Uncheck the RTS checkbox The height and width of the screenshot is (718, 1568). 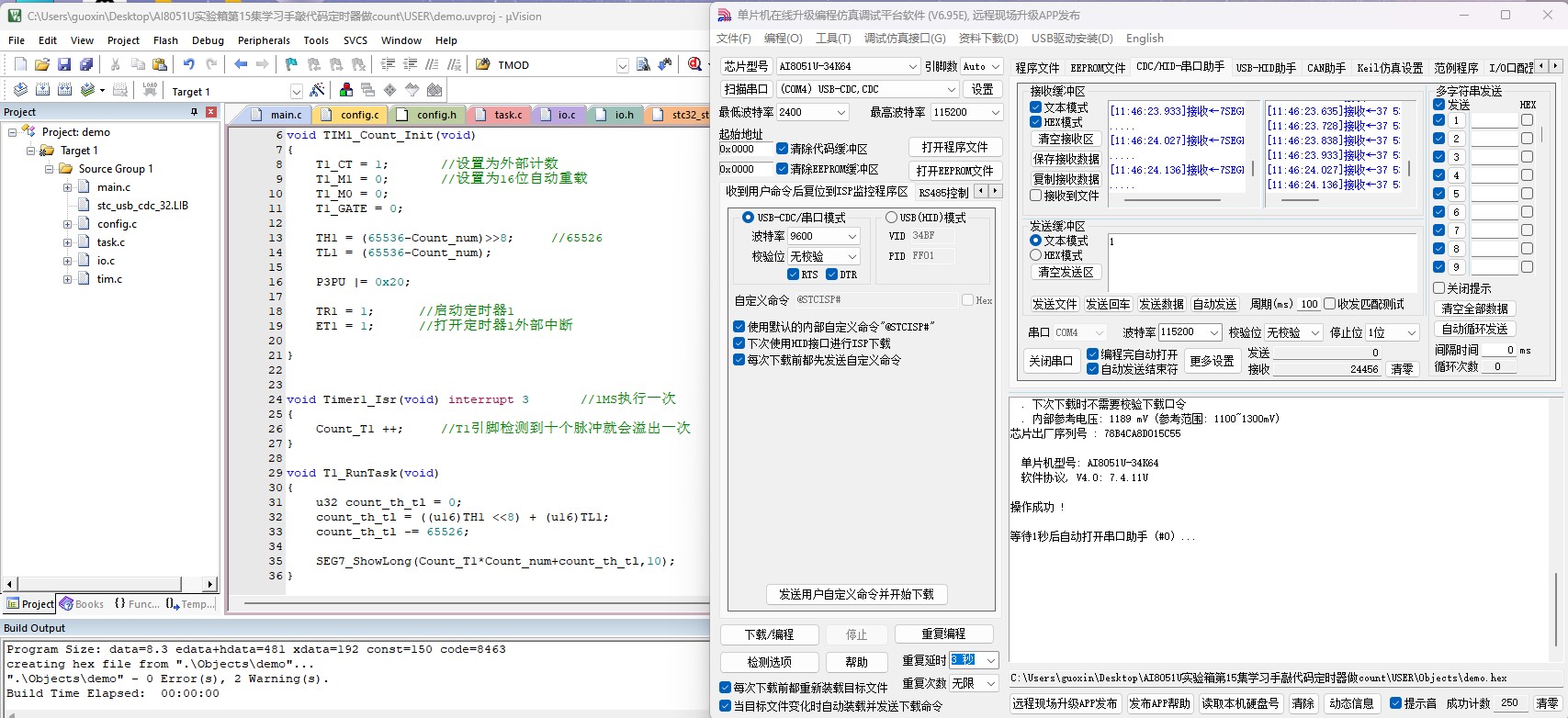click(793, 275)
